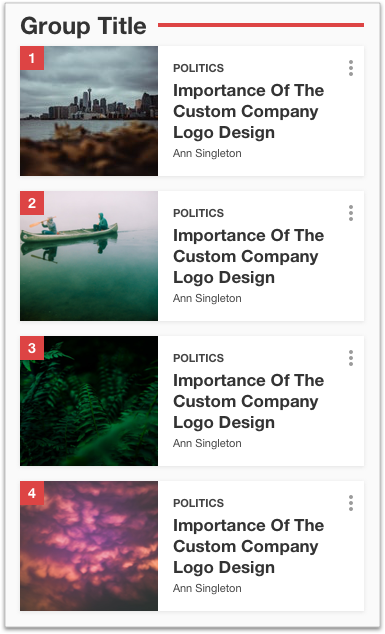
Task: Select POLITICS category on the first card
Action: click(x=198, y=68)
